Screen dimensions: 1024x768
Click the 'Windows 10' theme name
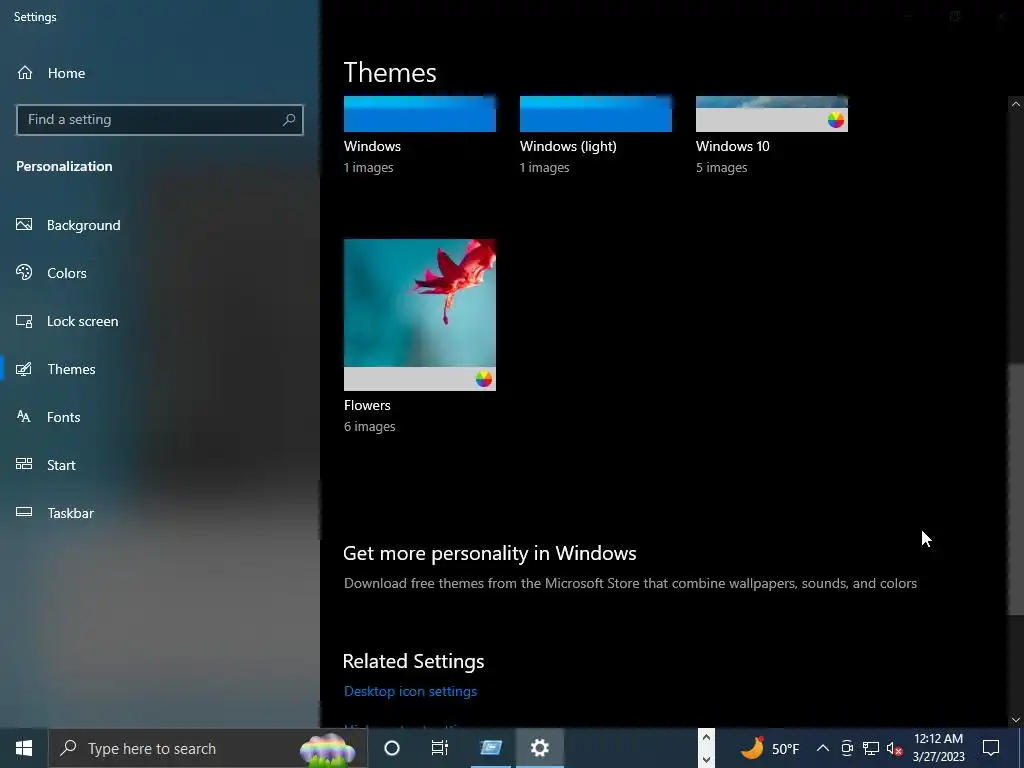click(x=733, y=146)
